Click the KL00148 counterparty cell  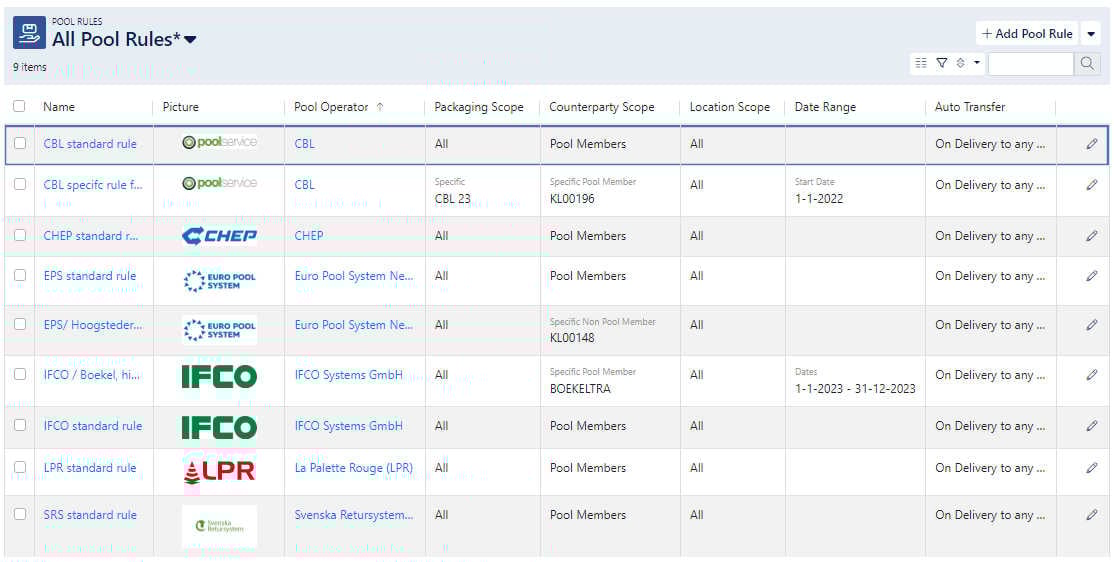point(572,338)
